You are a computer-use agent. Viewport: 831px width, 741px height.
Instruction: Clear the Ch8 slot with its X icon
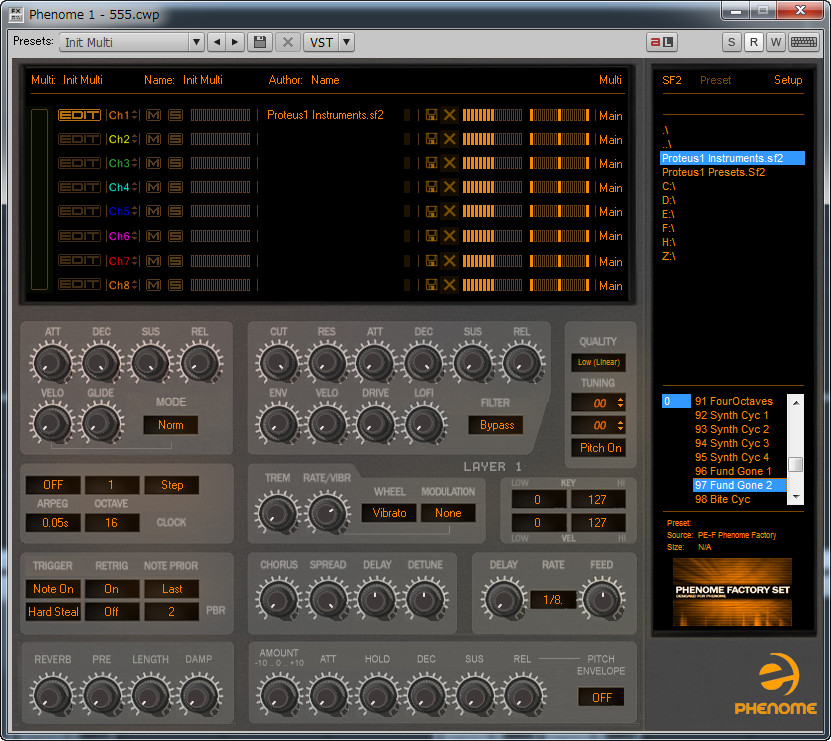tap(449, 285)
